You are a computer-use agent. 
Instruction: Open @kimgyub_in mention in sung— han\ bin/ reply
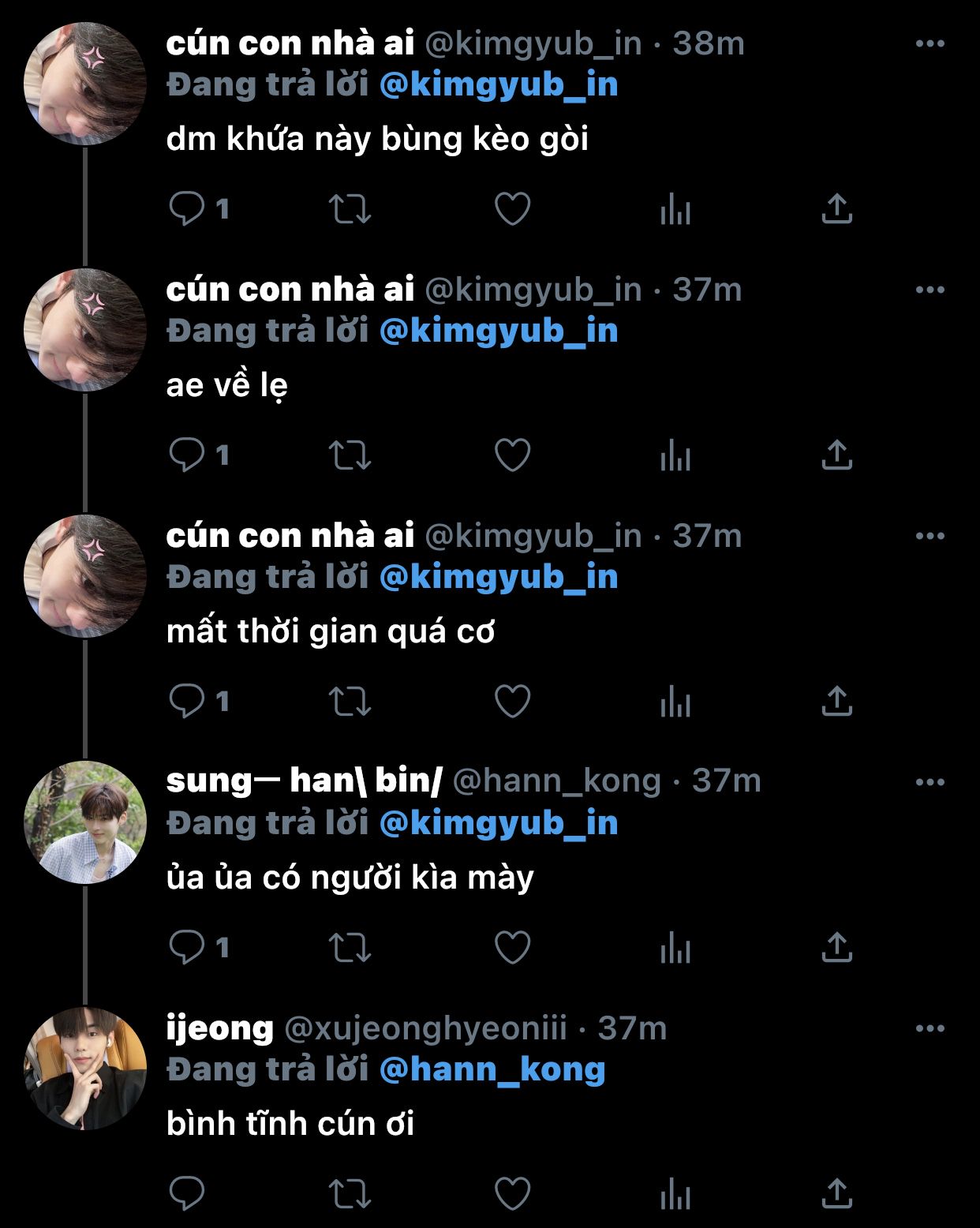pos(498,824)
